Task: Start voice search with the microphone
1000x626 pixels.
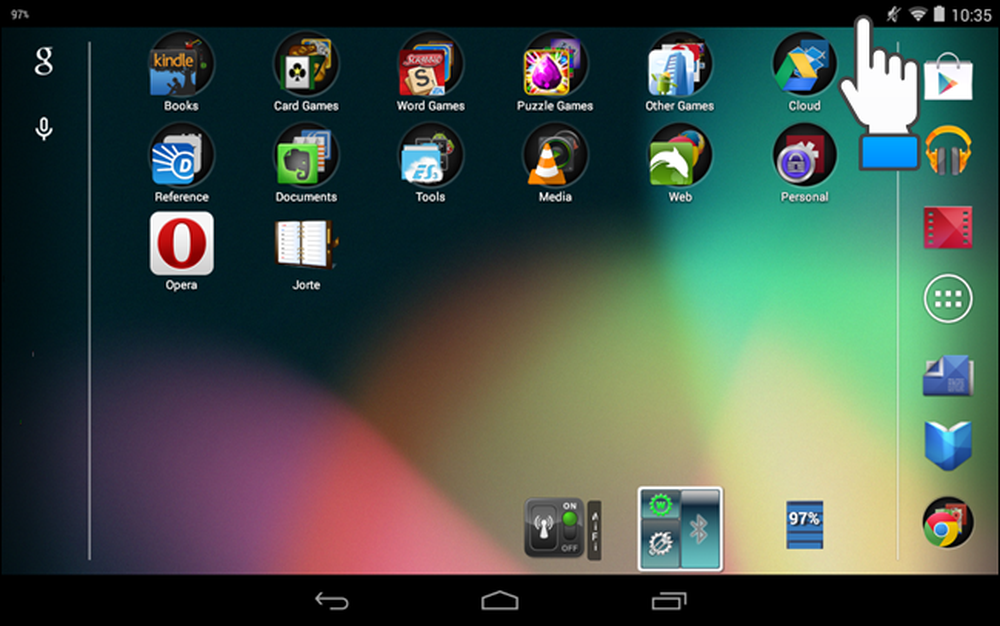Action: 43,129
